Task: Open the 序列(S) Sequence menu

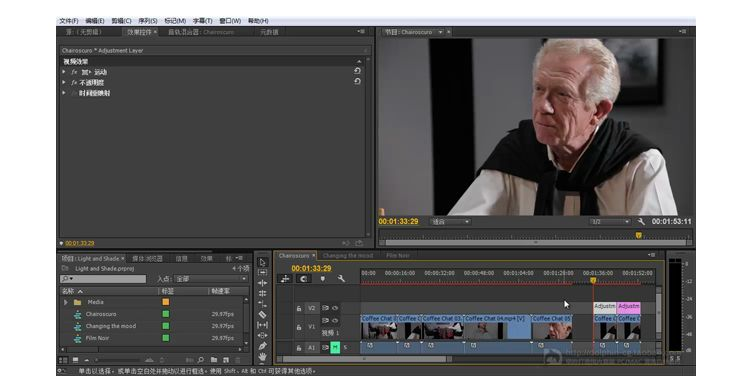Action: [148, 21]
